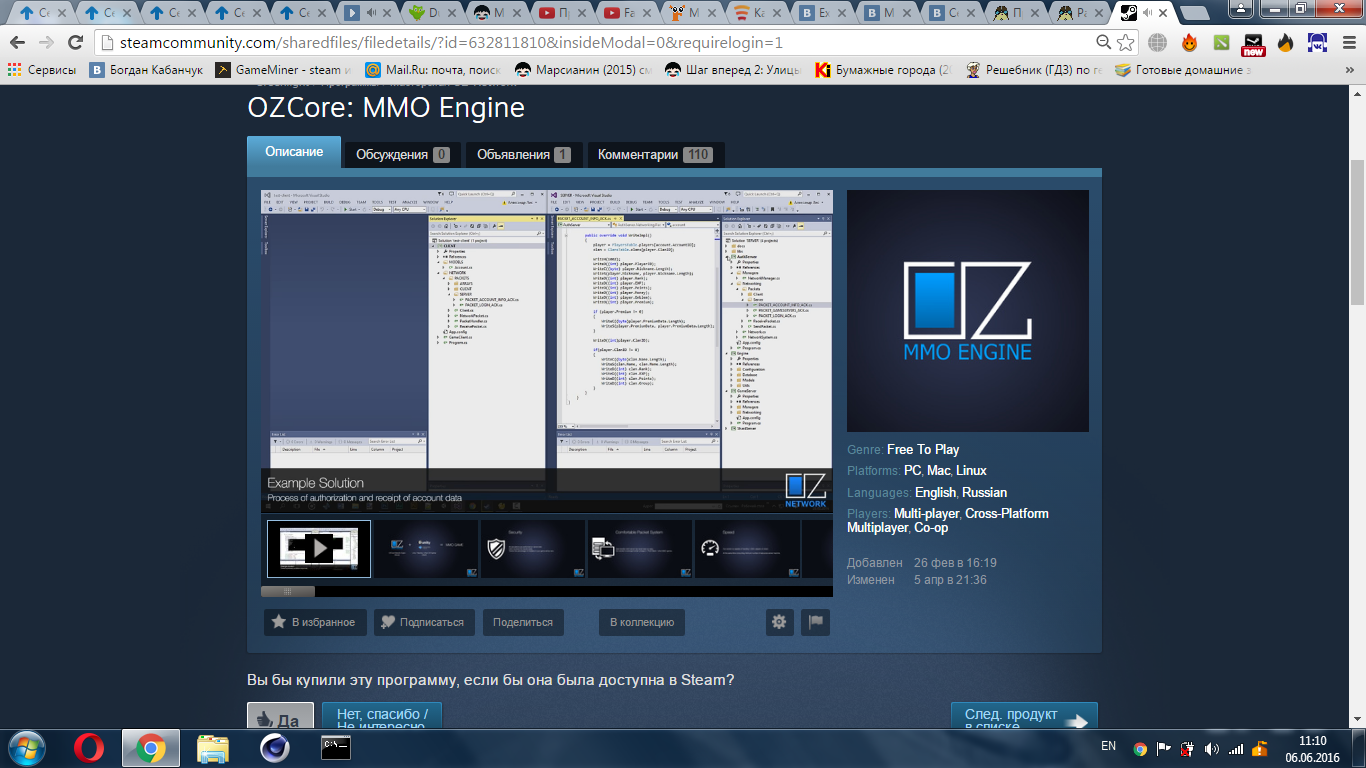Select the Speed screenshot thumbnail
The width and height of the screenshot is (1366, 768).
(x=747, y=548)
